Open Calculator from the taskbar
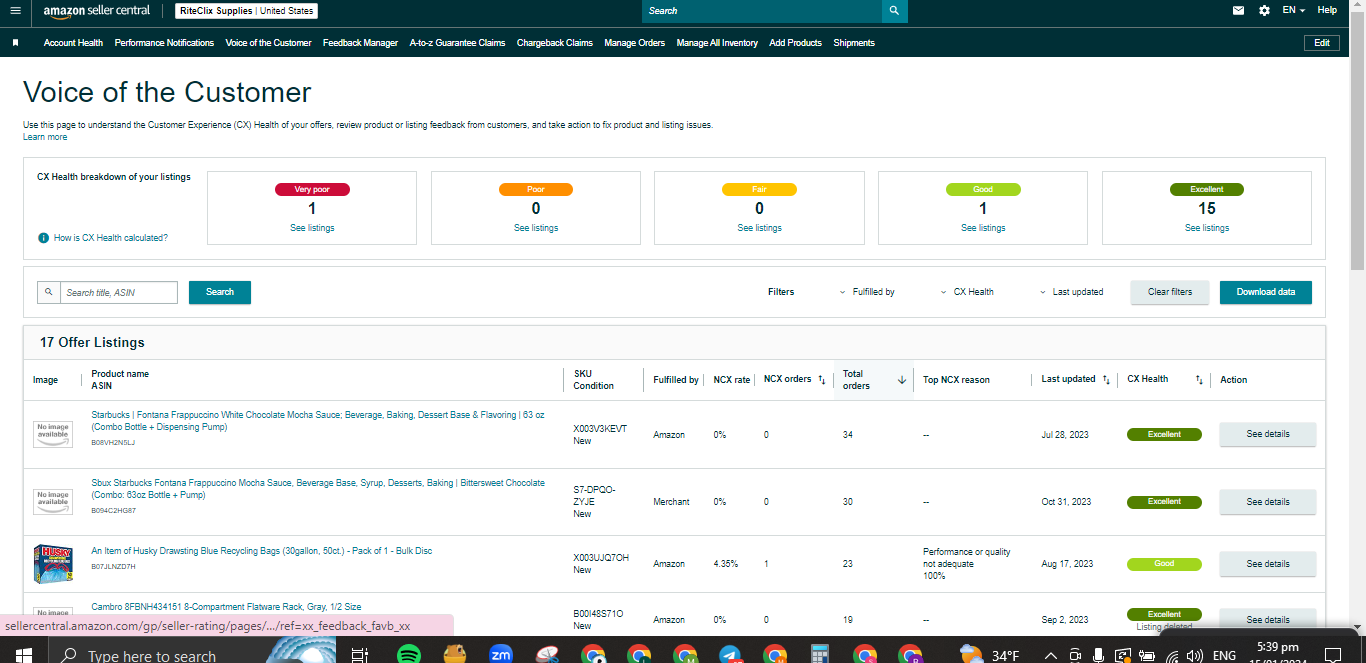 coord(820,655)
